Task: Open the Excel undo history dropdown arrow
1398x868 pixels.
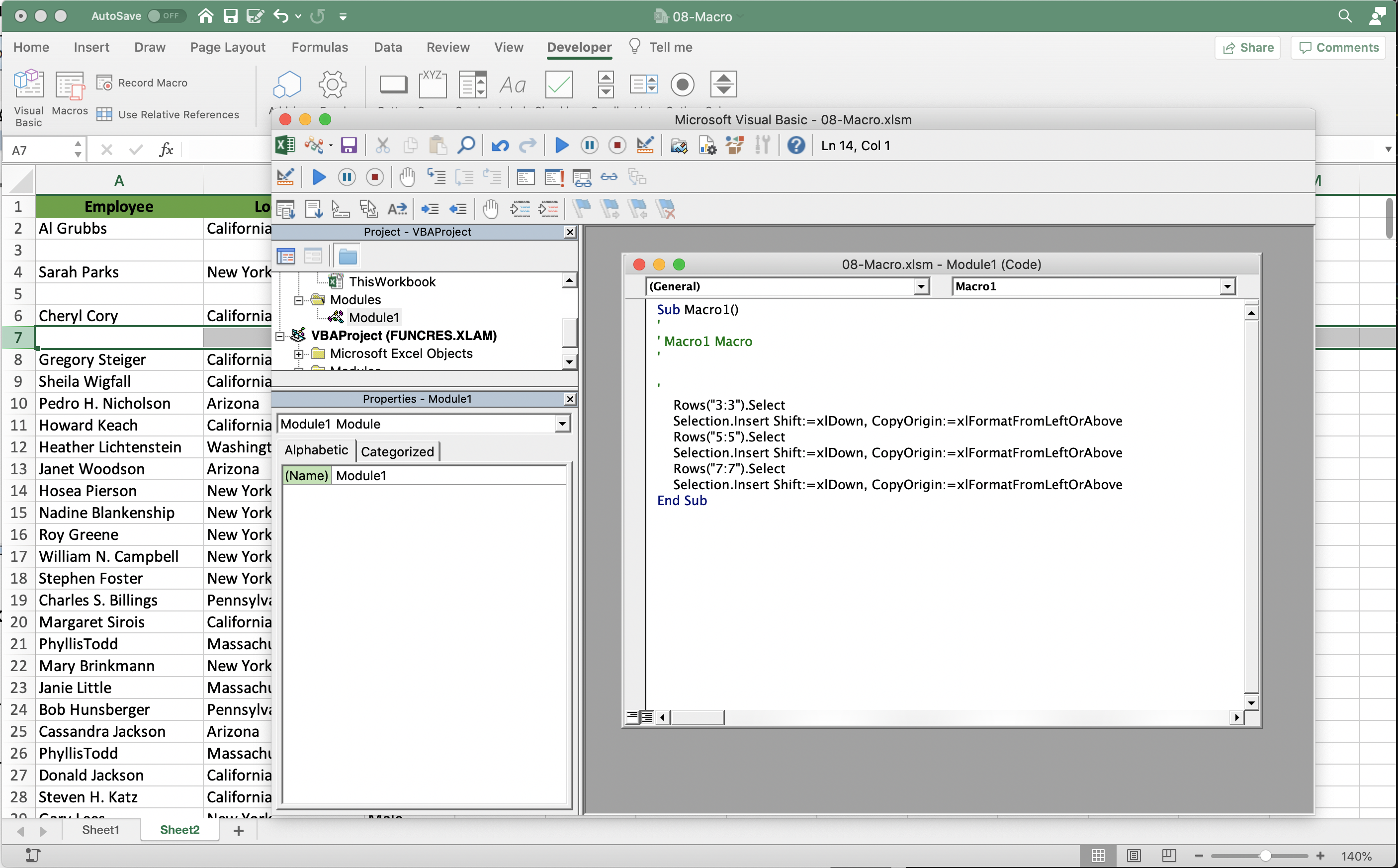Action: coord(297,16)
